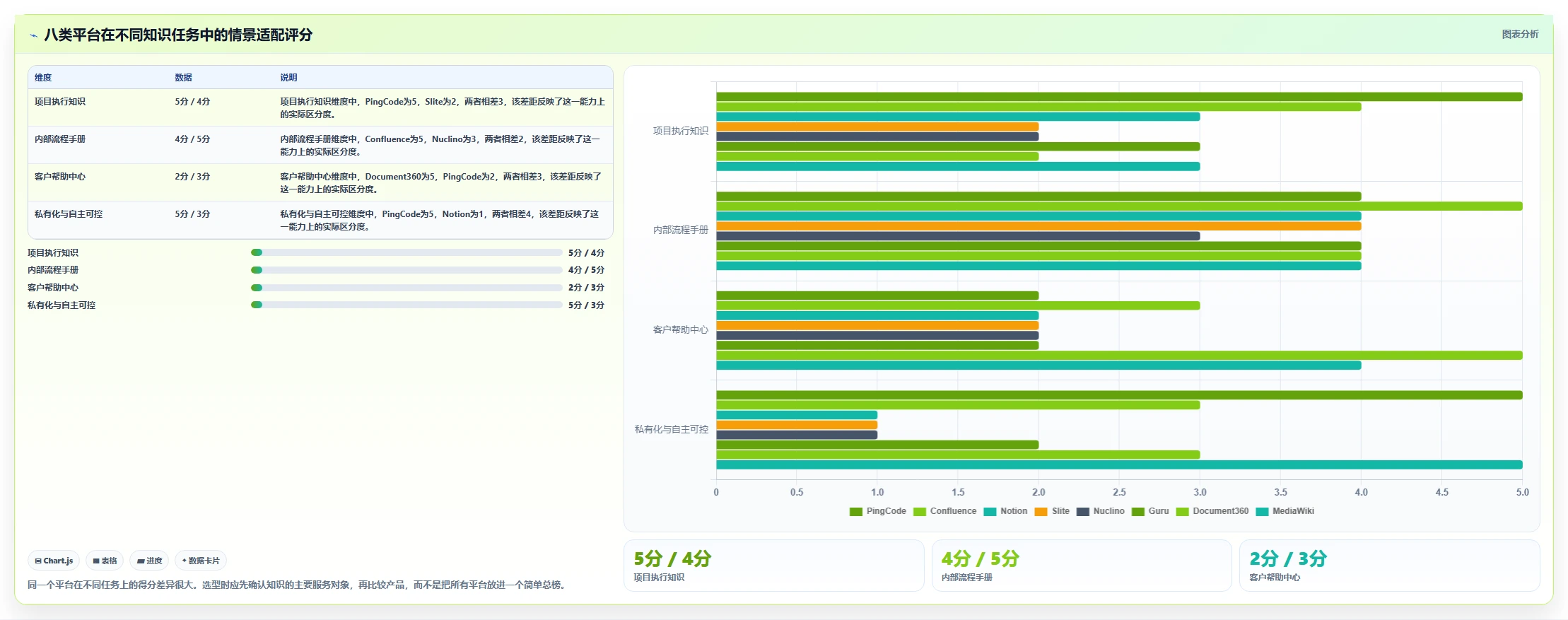The image size is (1568, 620).
Task: Click the 私有化与自主可控 progress bar
Action: click(x=406, y=305)
